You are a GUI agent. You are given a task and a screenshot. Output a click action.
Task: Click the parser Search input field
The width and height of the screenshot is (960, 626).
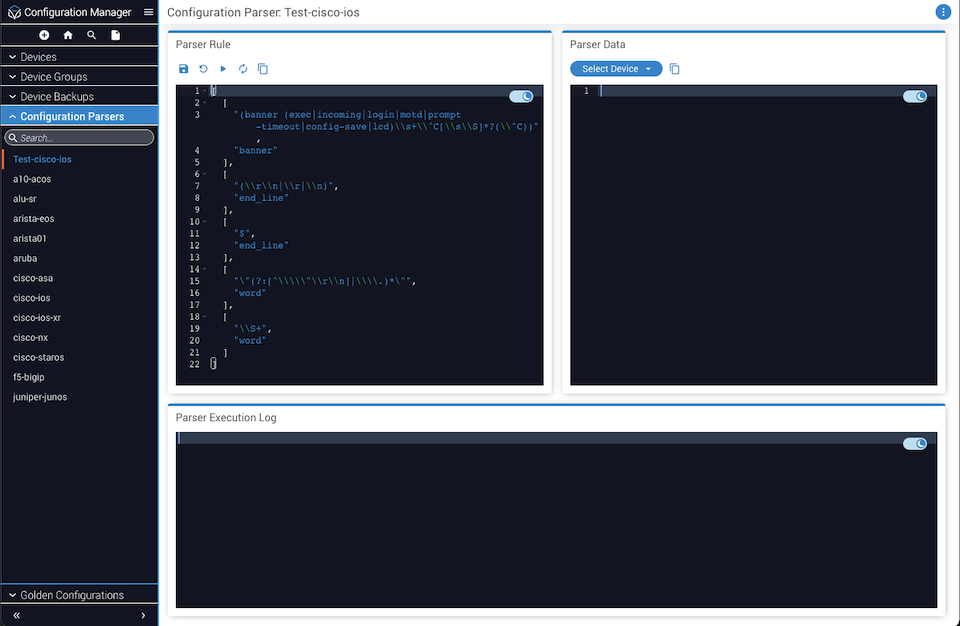(79, 137)
